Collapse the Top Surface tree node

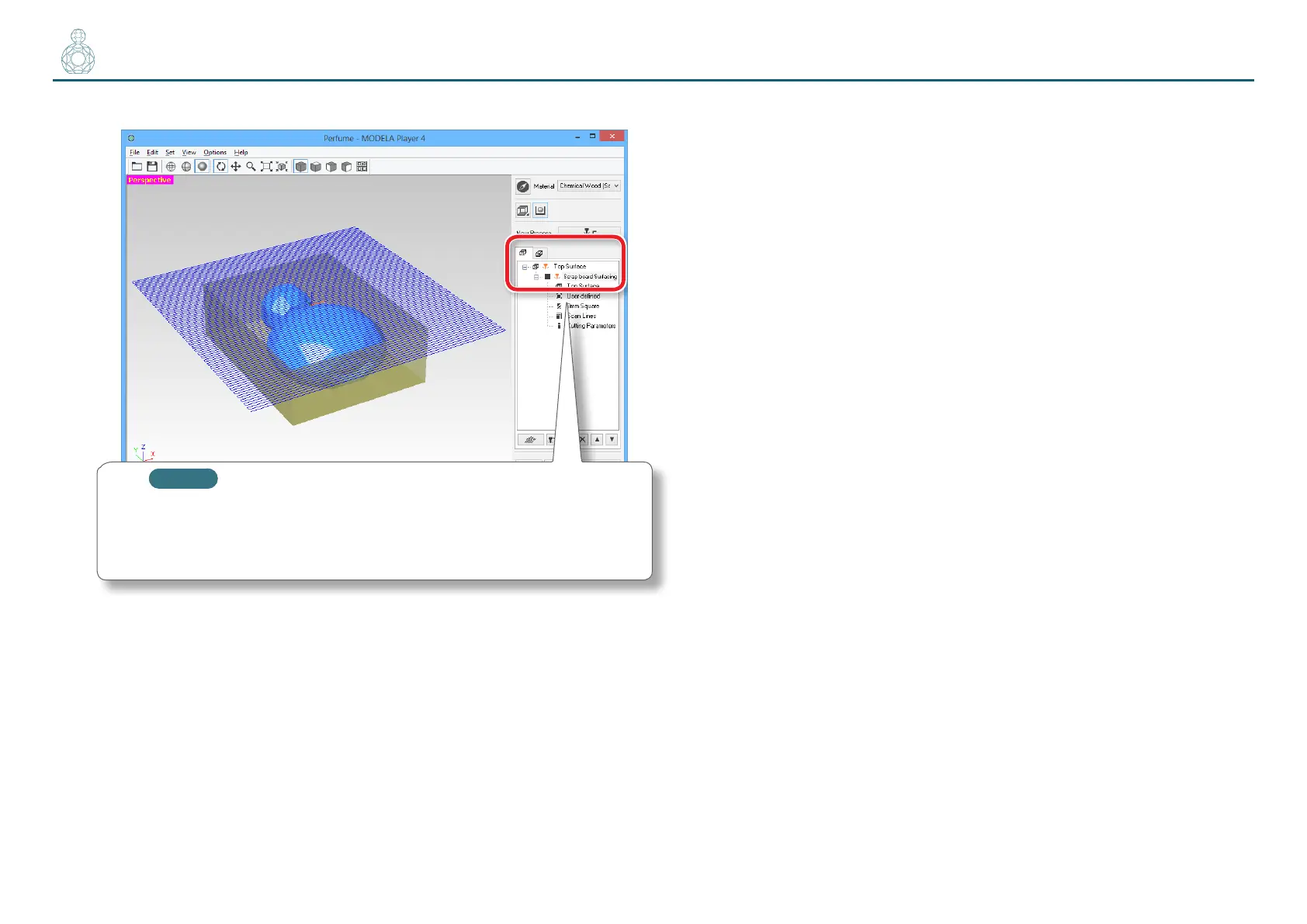(525, 267)
